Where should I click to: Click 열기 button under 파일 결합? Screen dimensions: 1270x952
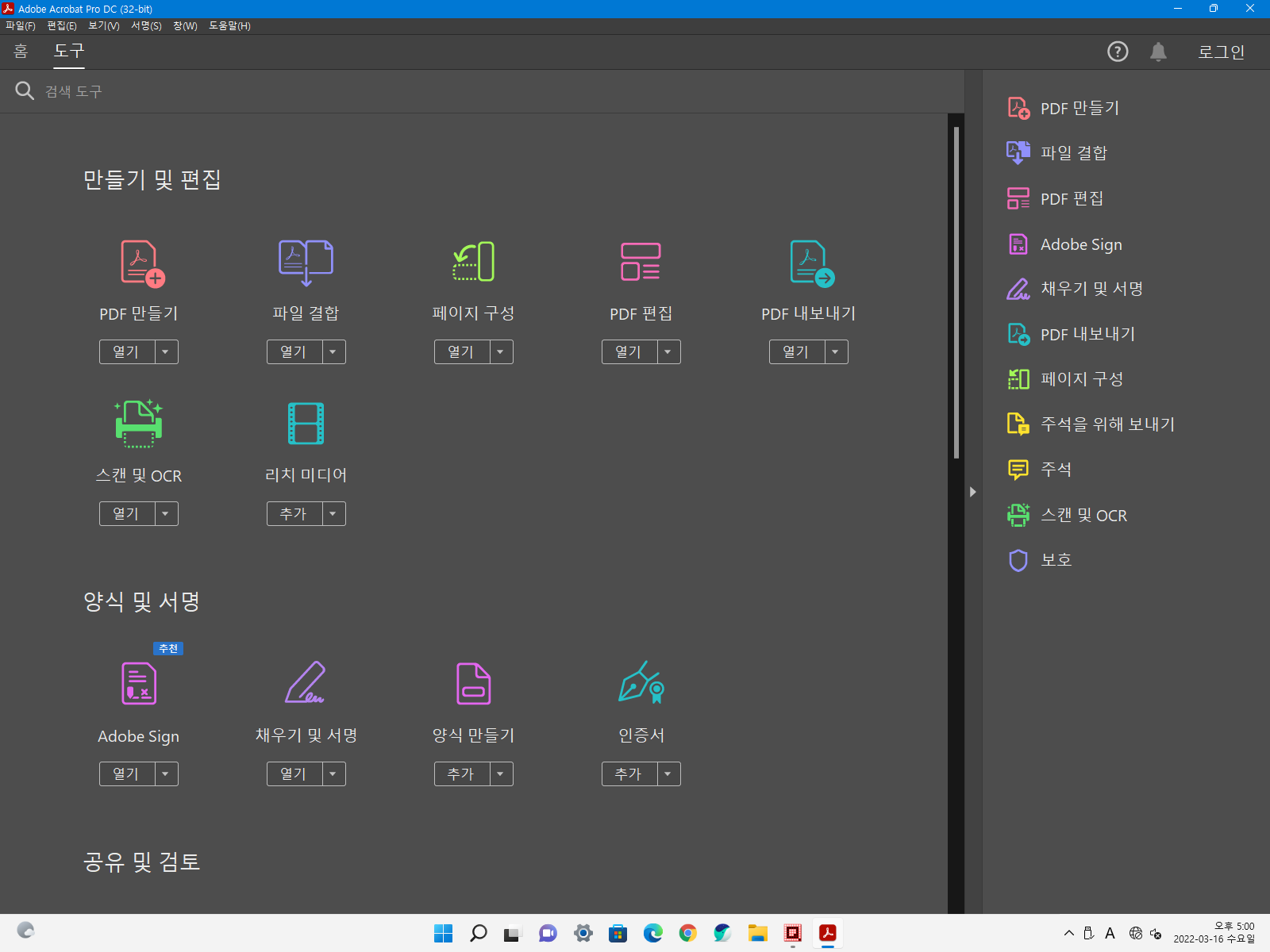point(294,351)
